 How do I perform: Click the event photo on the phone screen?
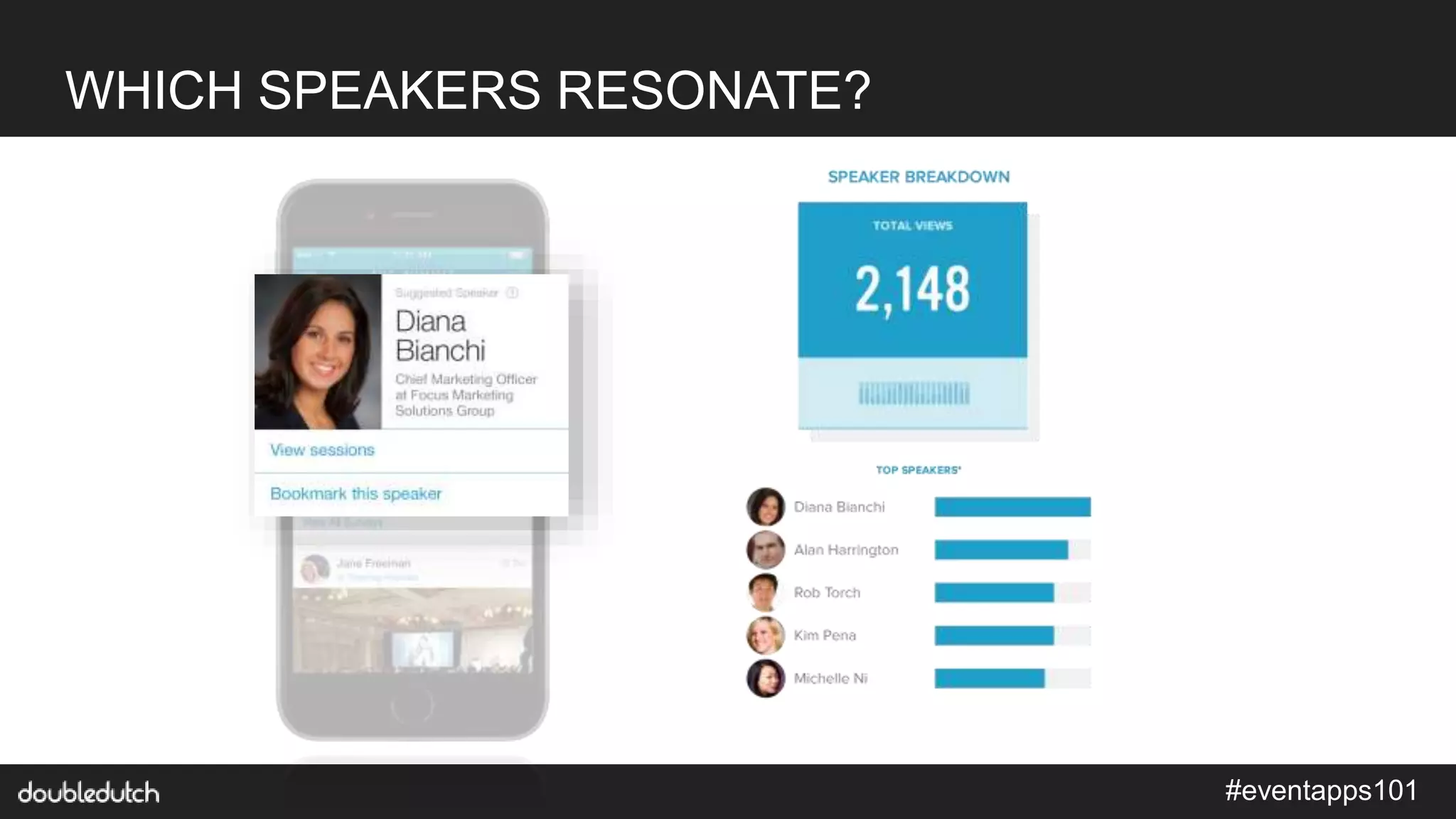coord(412,630)
